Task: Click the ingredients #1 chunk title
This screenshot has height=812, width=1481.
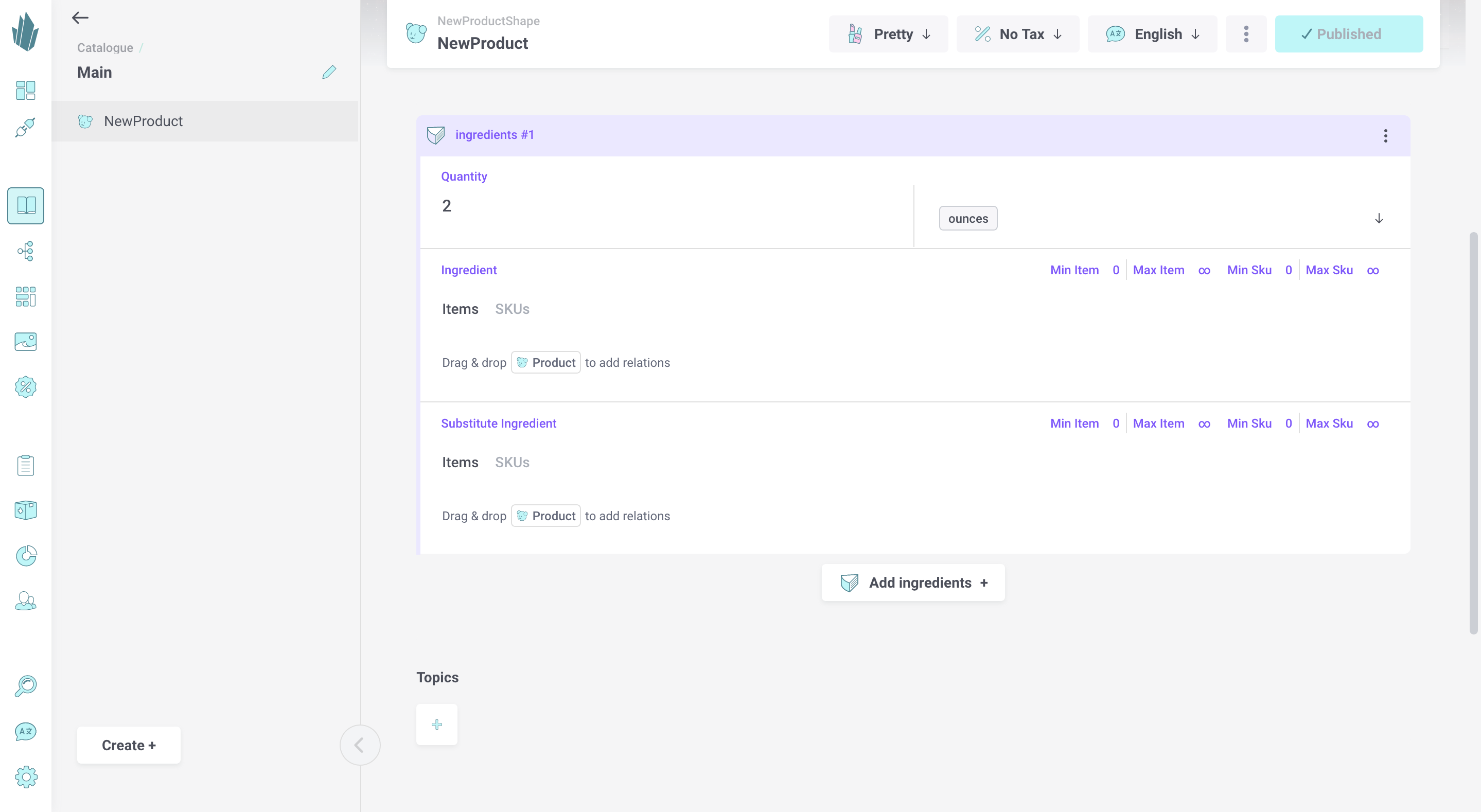Action: pos(495,135)
